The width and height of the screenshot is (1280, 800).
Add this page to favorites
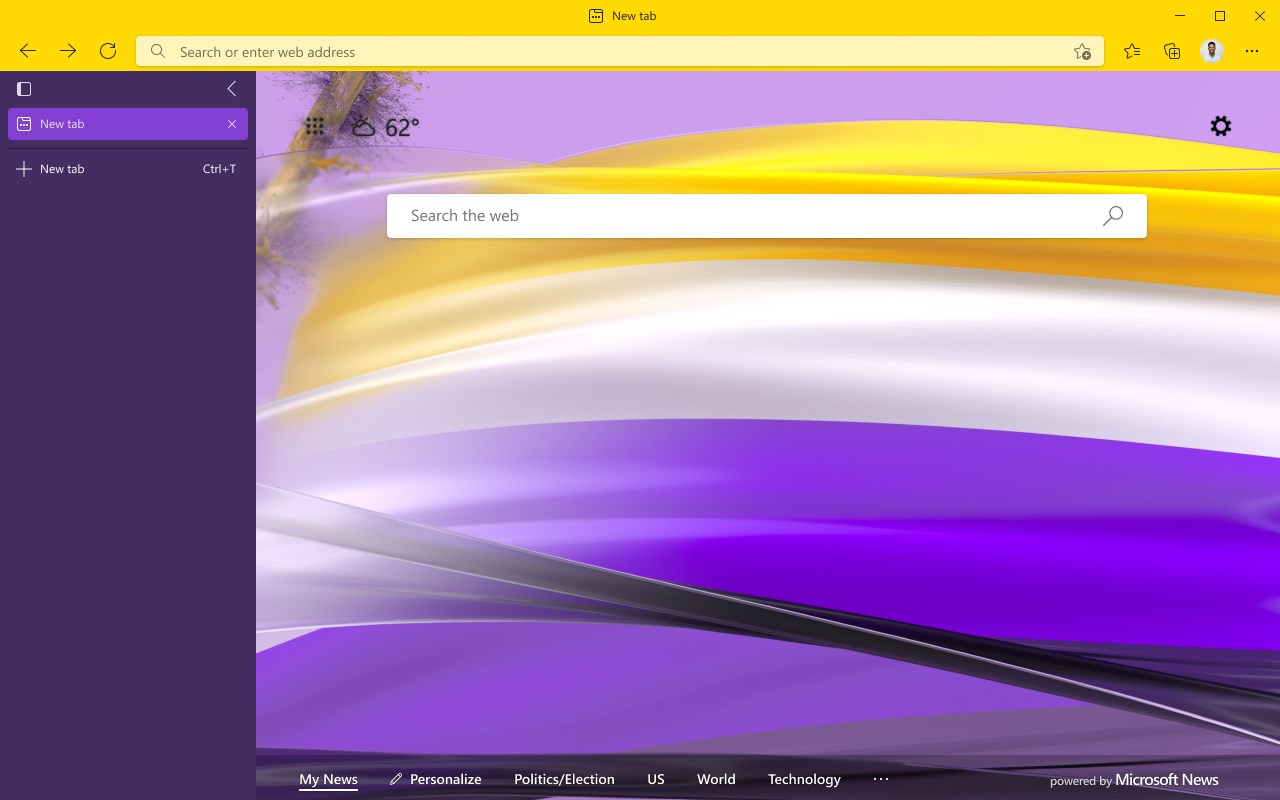pos(1082,51)
